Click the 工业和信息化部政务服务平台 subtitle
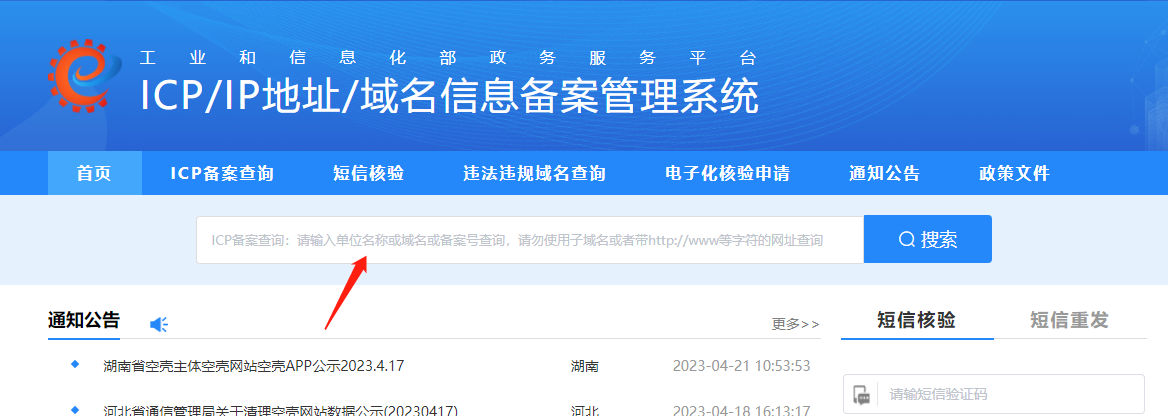 point(448,57)
